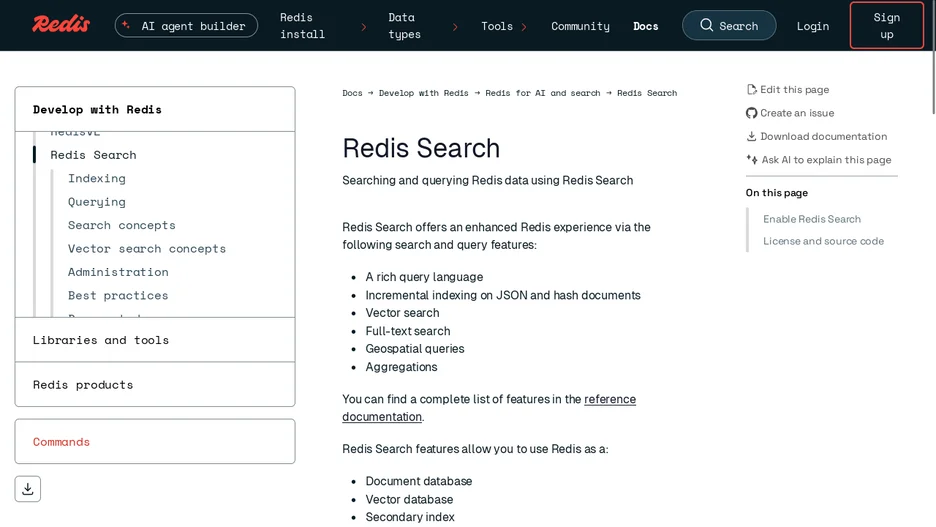Collapse the Develop with Redis section
The width and height of the screenshot is (936, 527).
pos(155,109)
